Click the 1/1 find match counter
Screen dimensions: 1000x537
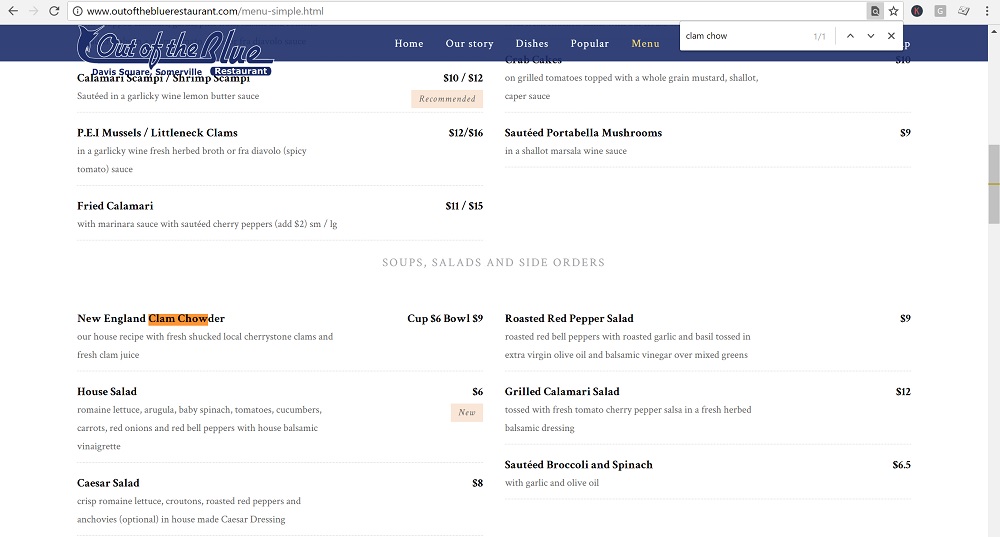(x=819, y=36)
